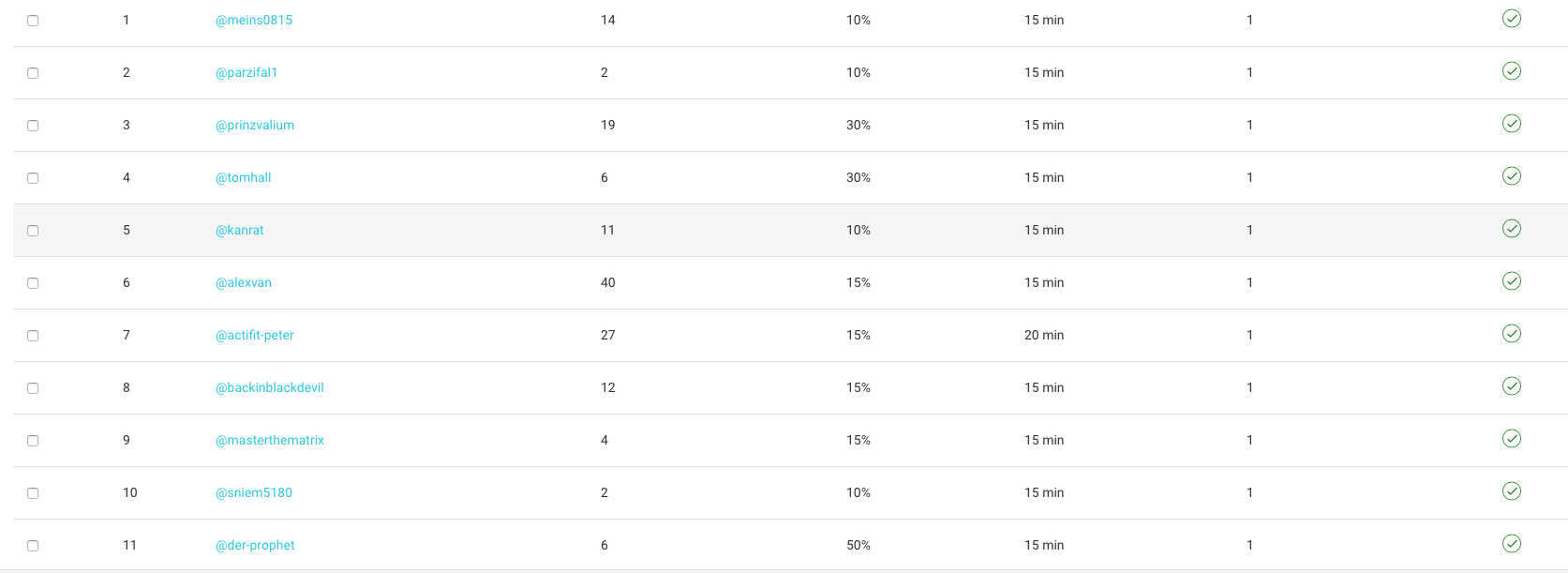Click checkmark icon in @der-prophet row

click(x=1512, y=544)
